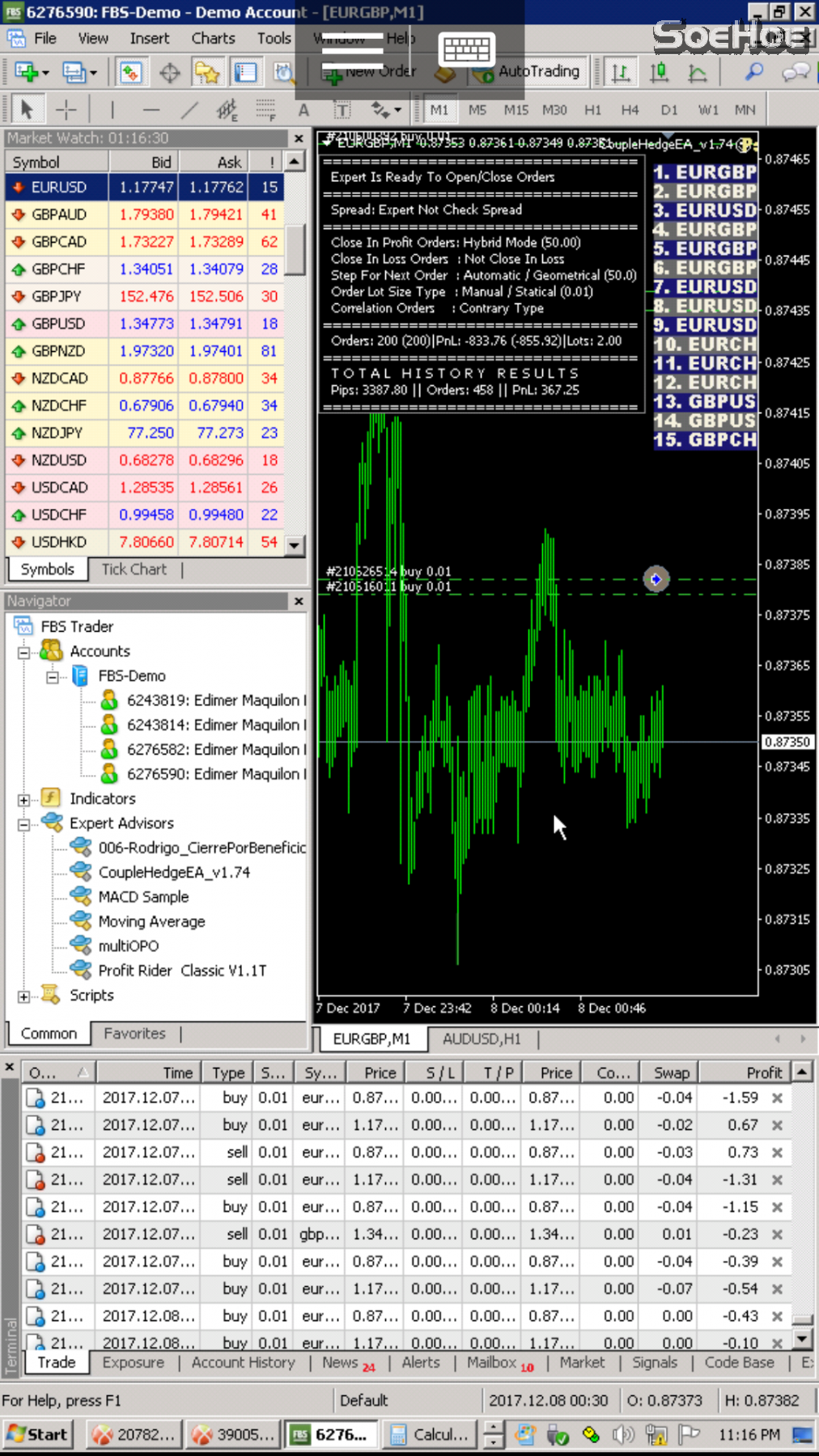
Task: Switch chart to candlesticks style
Action: tap(660, 73)
